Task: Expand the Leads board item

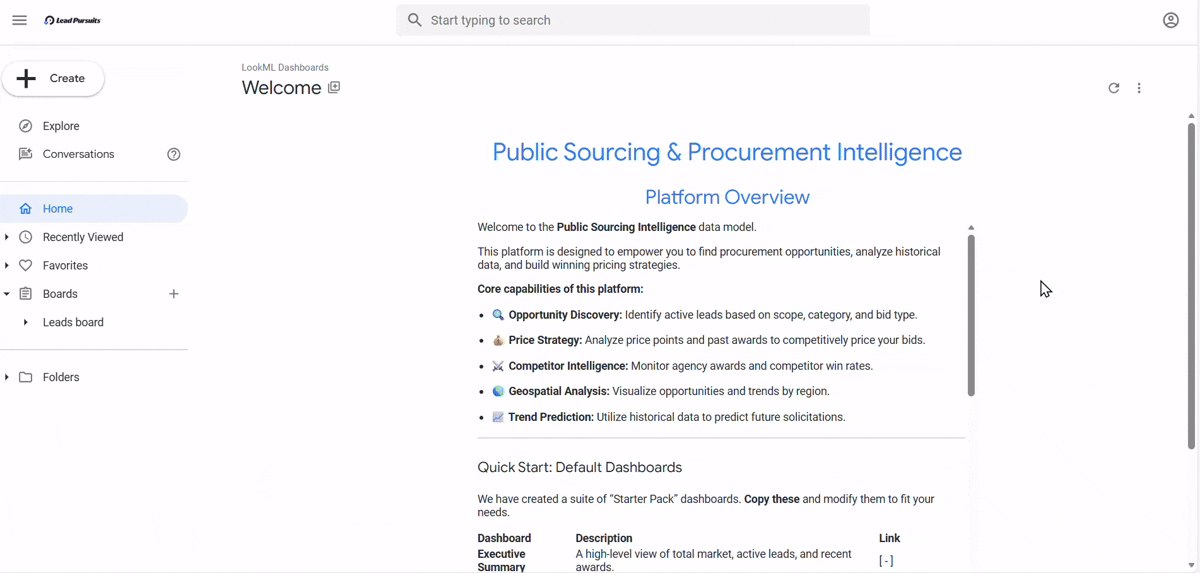Action: [26, 323]
